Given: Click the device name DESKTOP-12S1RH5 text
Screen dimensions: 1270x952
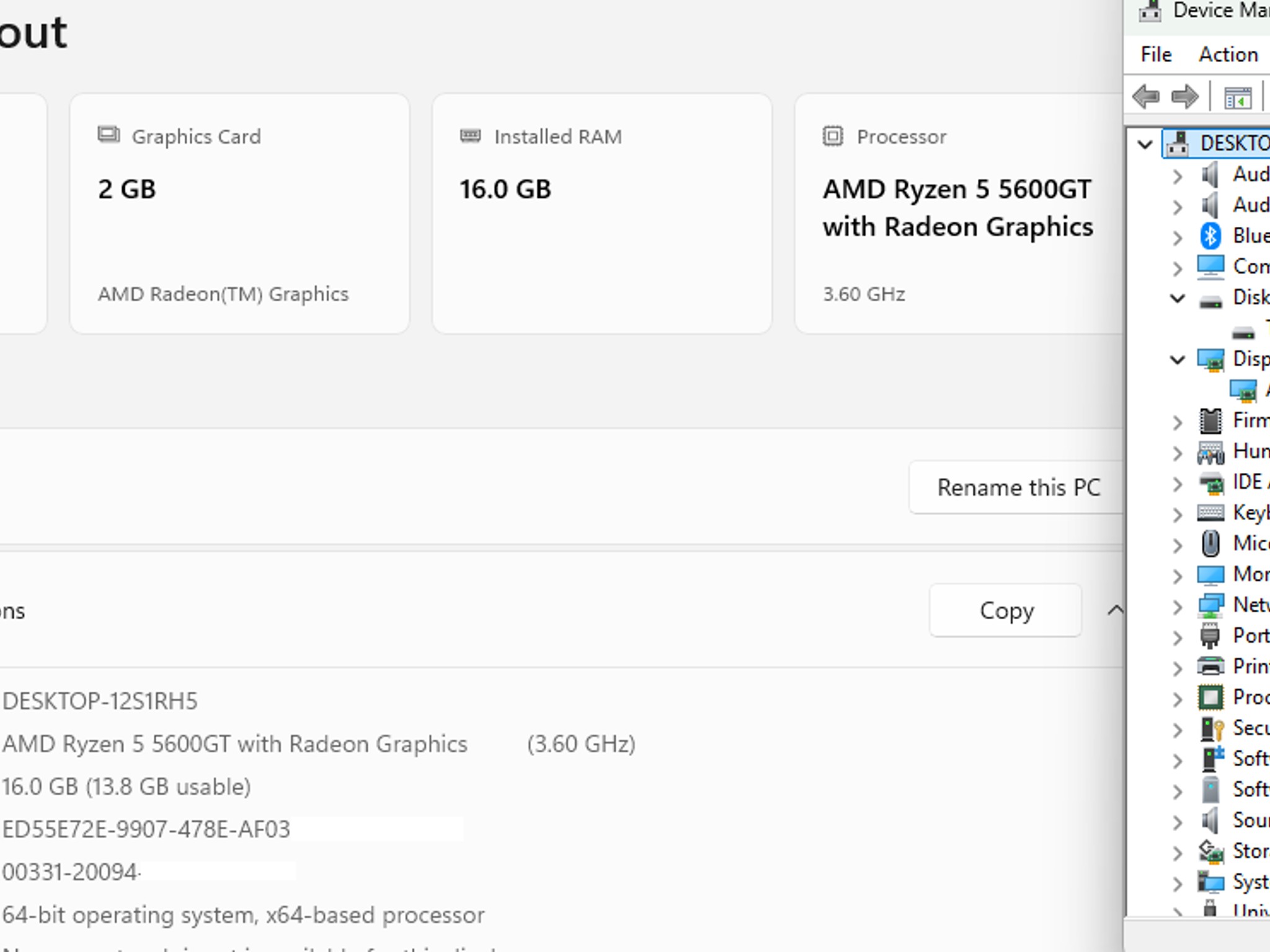Looking at the screenshot, I should tap(100, 701).
